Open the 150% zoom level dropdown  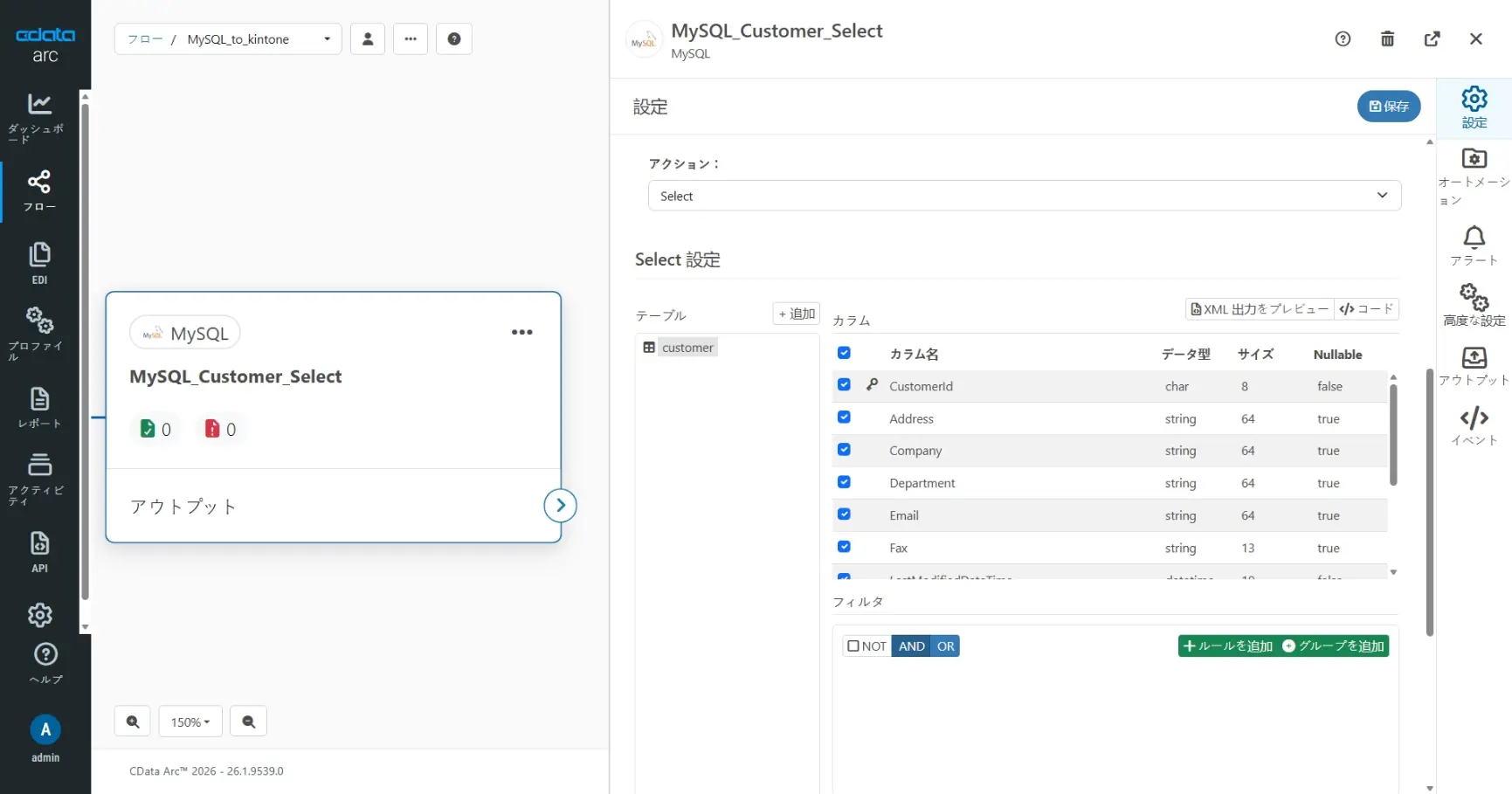(190, 722)
